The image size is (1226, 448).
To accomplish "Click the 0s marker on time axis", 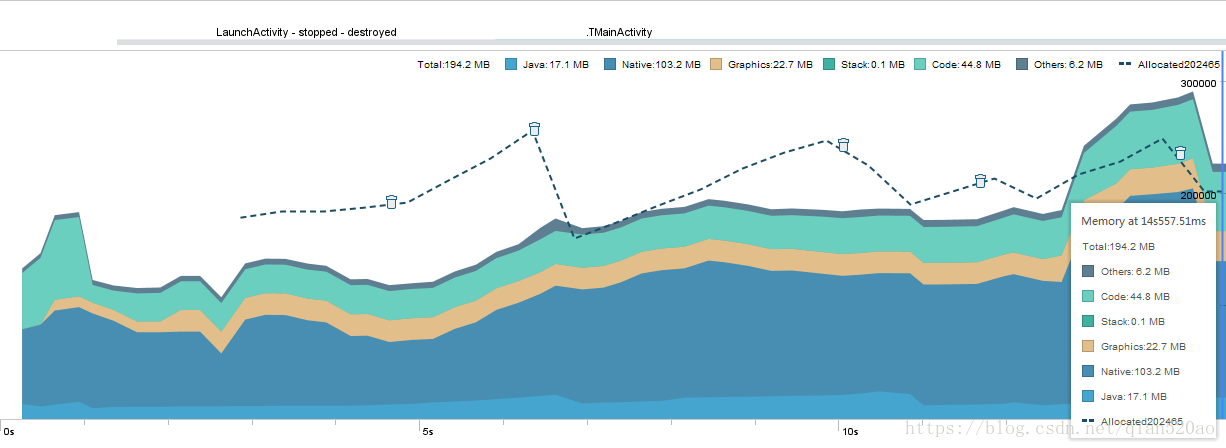I will pyautogui.click(x=10, y=432).
